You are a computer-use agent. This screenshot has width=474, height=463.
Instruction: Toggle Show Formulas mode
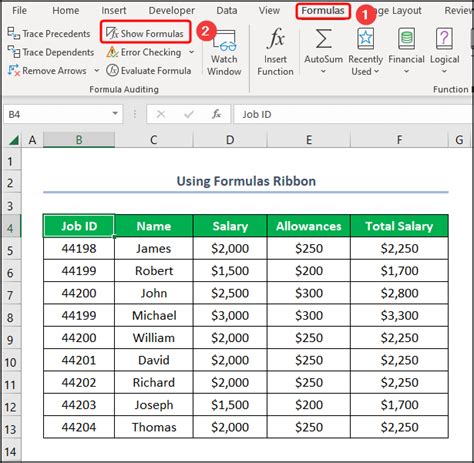point(145,33)
